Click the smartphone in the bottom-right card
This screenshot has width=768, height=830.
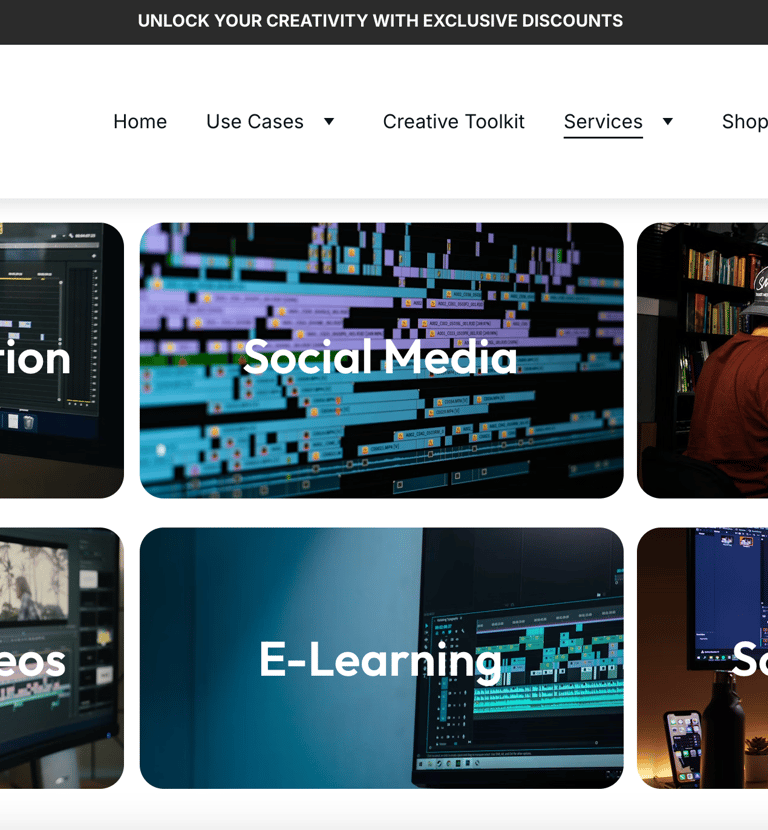tap(685, 746)
